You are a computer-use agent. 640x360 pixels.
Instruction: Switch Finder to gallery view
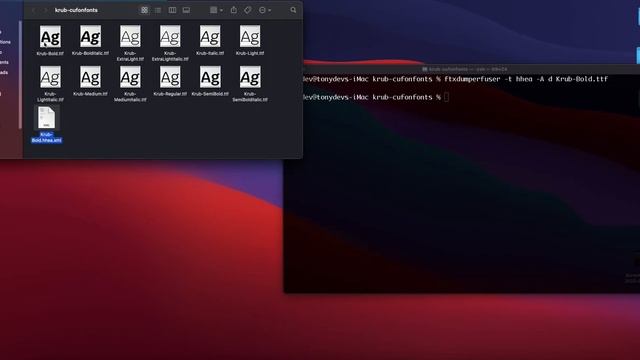tap(186, 10)
